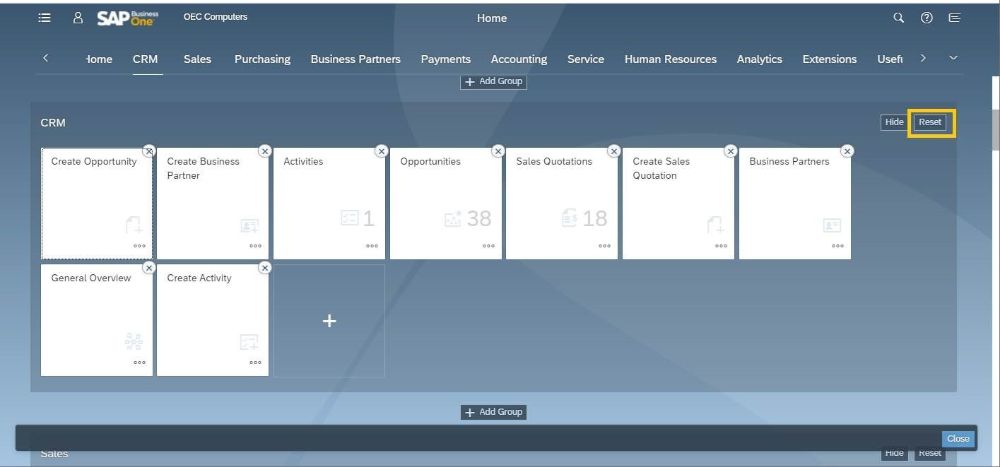Expand the tab overflow dropdown arrow
The image size is (1000, 467).
pos(953,58)
